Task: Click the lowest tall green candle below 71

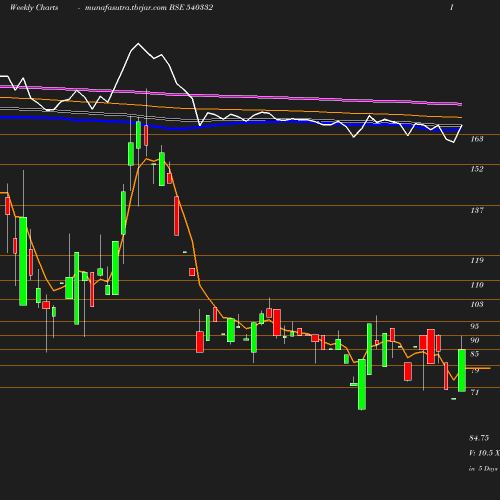Action: click(362, 384)
